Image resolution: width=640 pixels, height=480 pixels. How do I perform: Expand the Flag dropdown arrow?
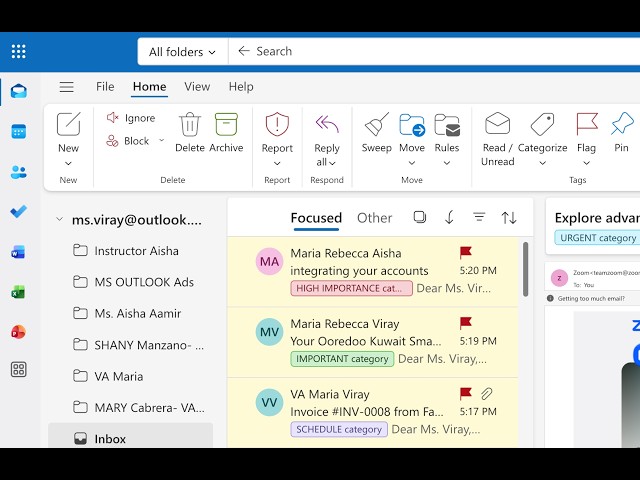tap(587, 163)
